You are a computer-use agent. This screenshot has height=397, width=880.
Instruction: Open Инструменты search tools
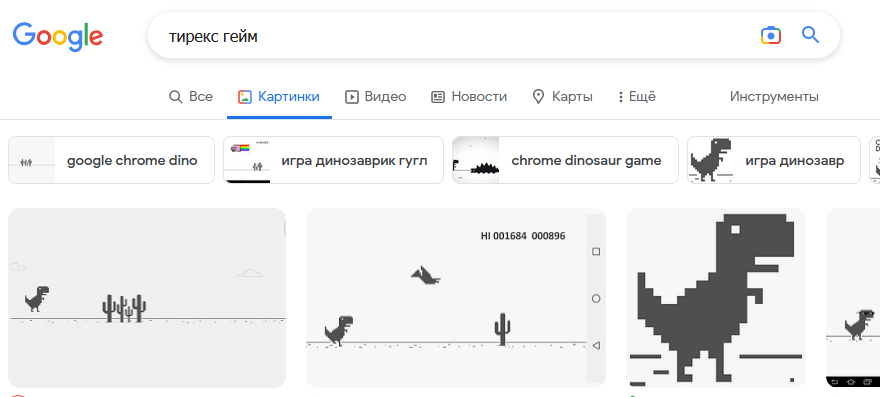coord(774,97)
